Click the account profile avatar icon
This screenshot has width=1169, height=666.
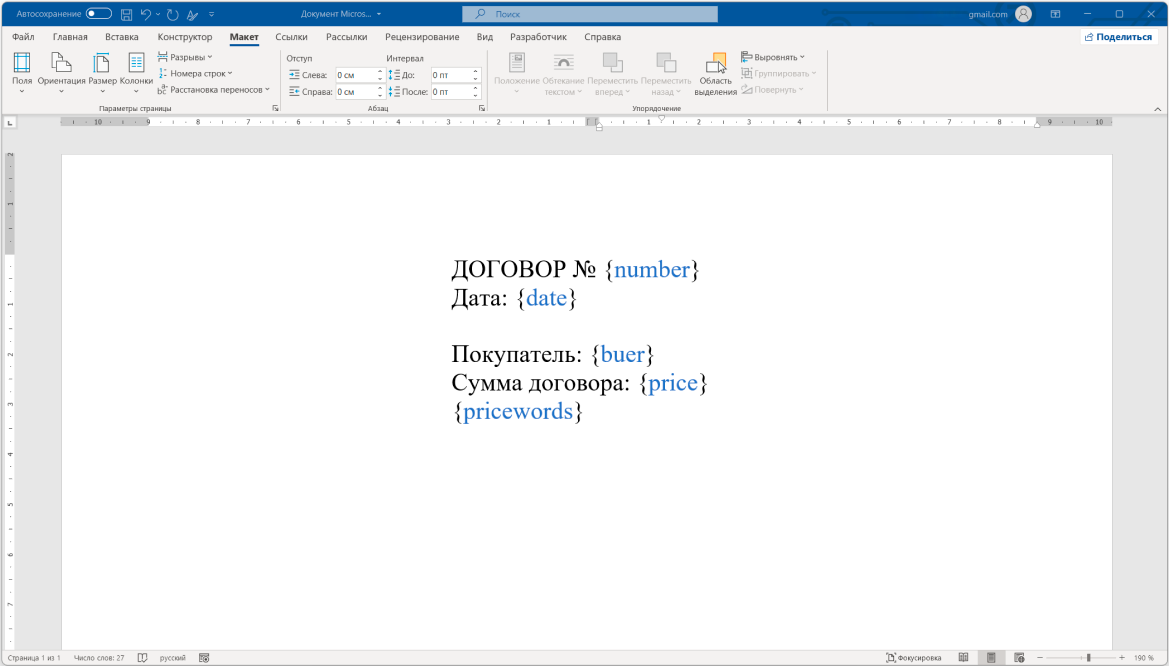click(1023, 14)
